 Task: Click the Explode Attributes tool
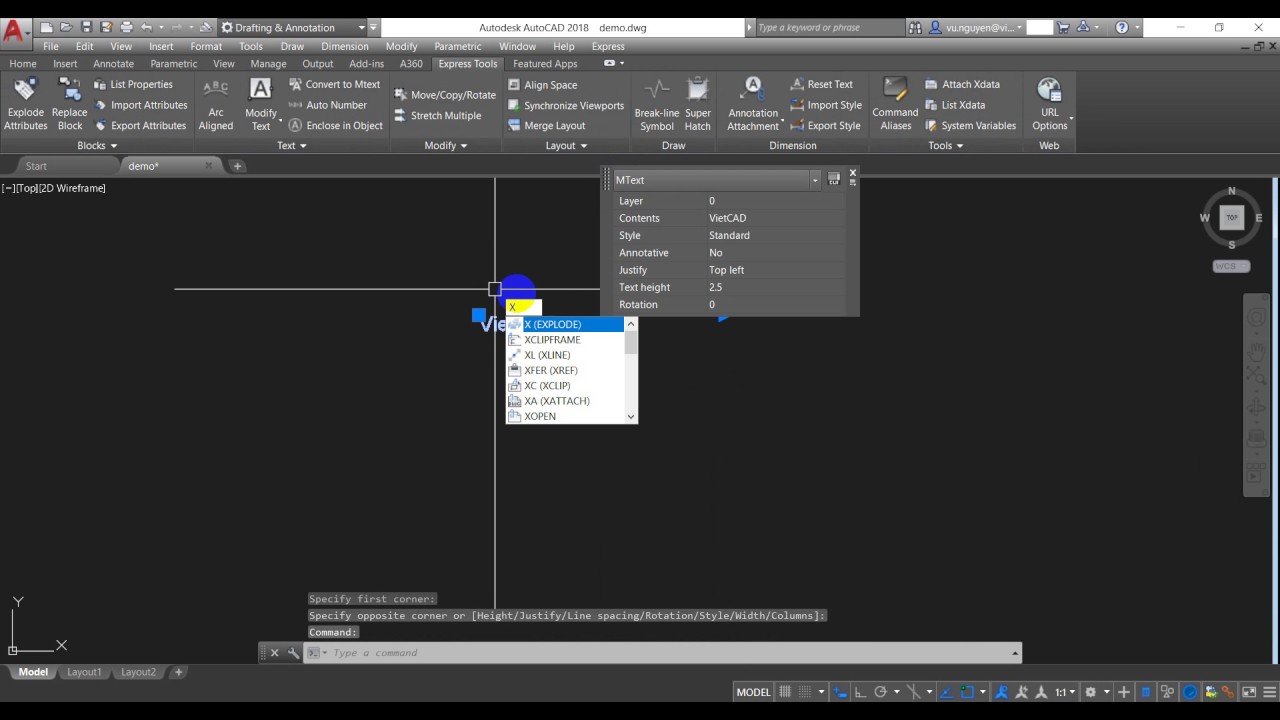[26, 104]
